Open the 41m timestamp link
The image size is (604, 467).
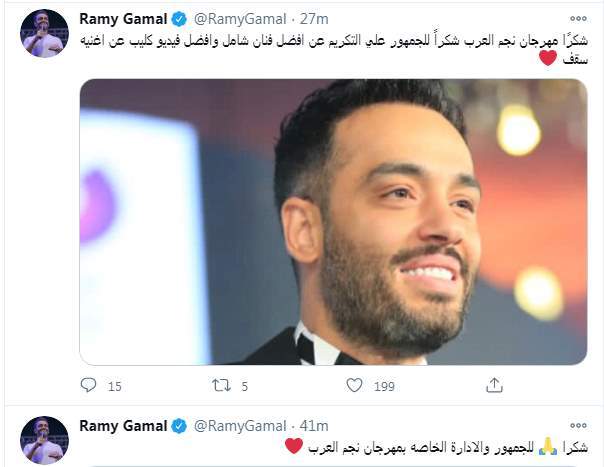[x=314, y=426]
